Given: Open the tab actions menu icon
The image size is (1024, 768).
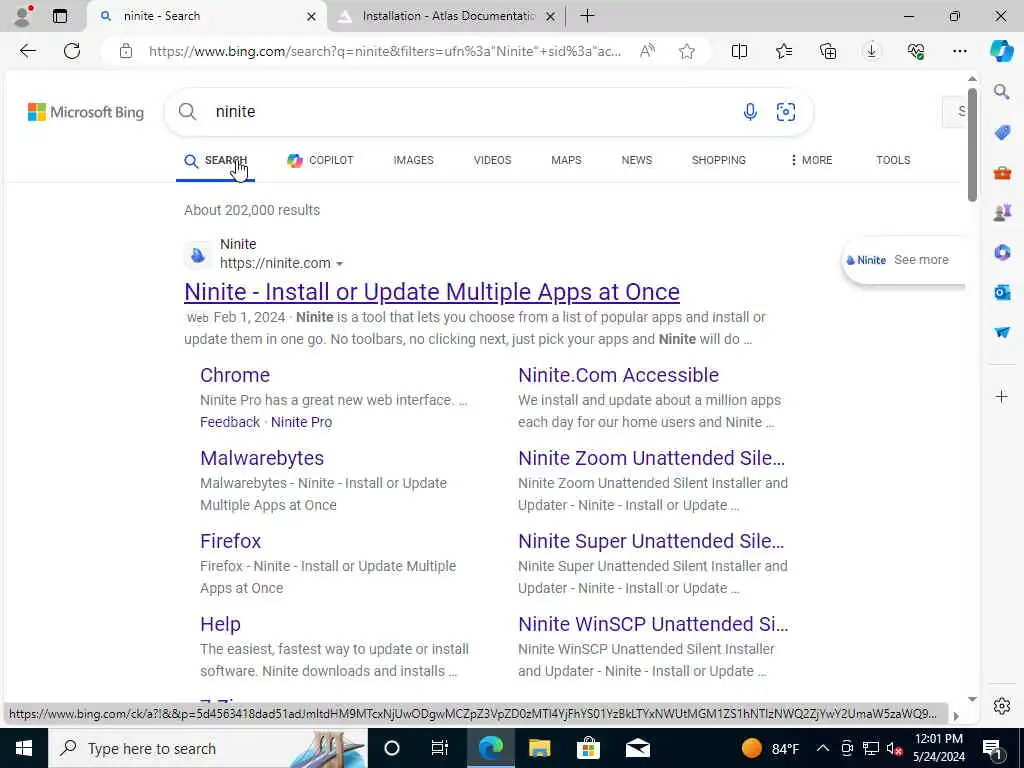Looking at the screenshot, I should pos(60,16).
